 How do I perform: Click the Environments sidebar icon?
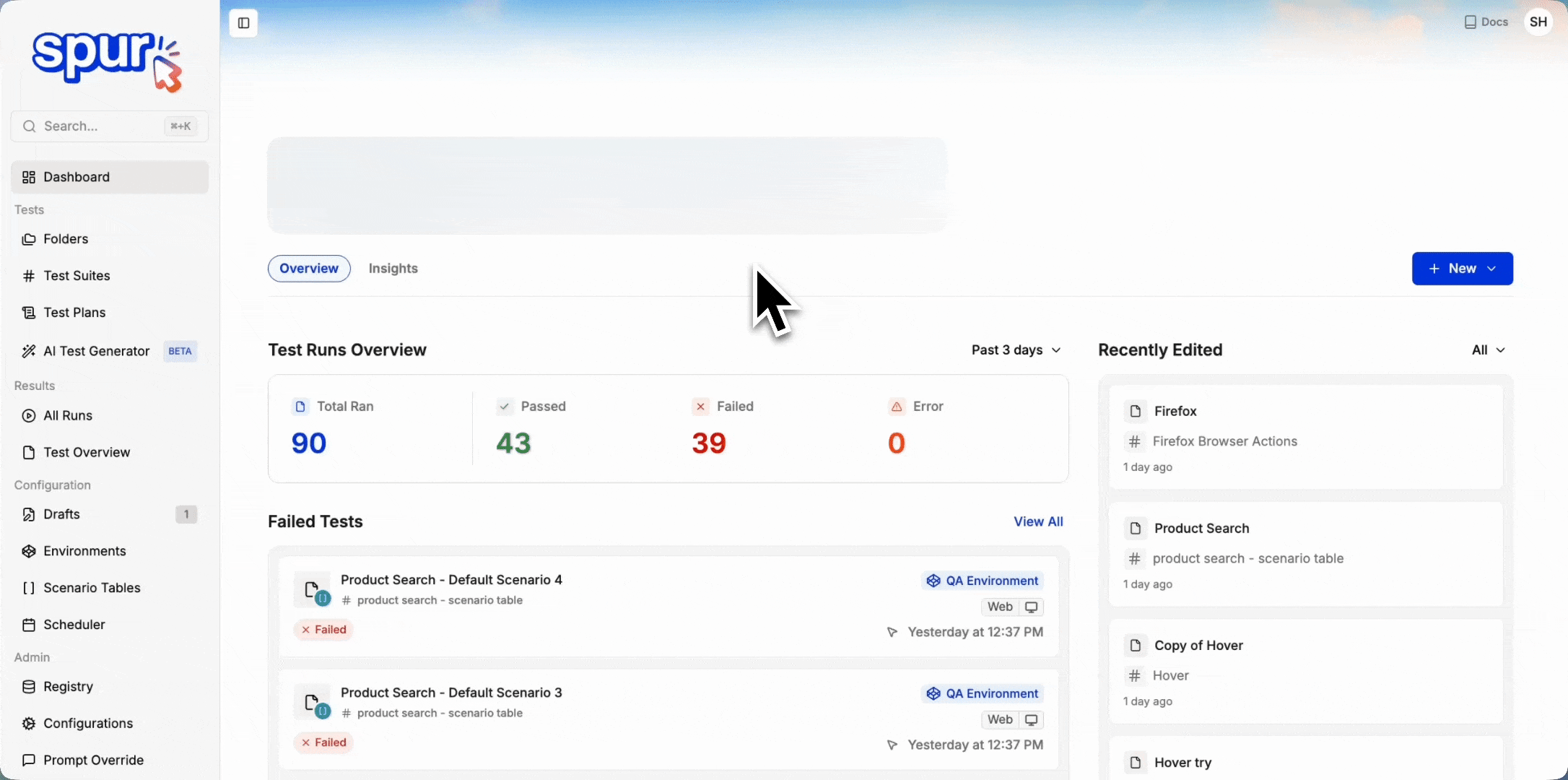pos(29,551)
